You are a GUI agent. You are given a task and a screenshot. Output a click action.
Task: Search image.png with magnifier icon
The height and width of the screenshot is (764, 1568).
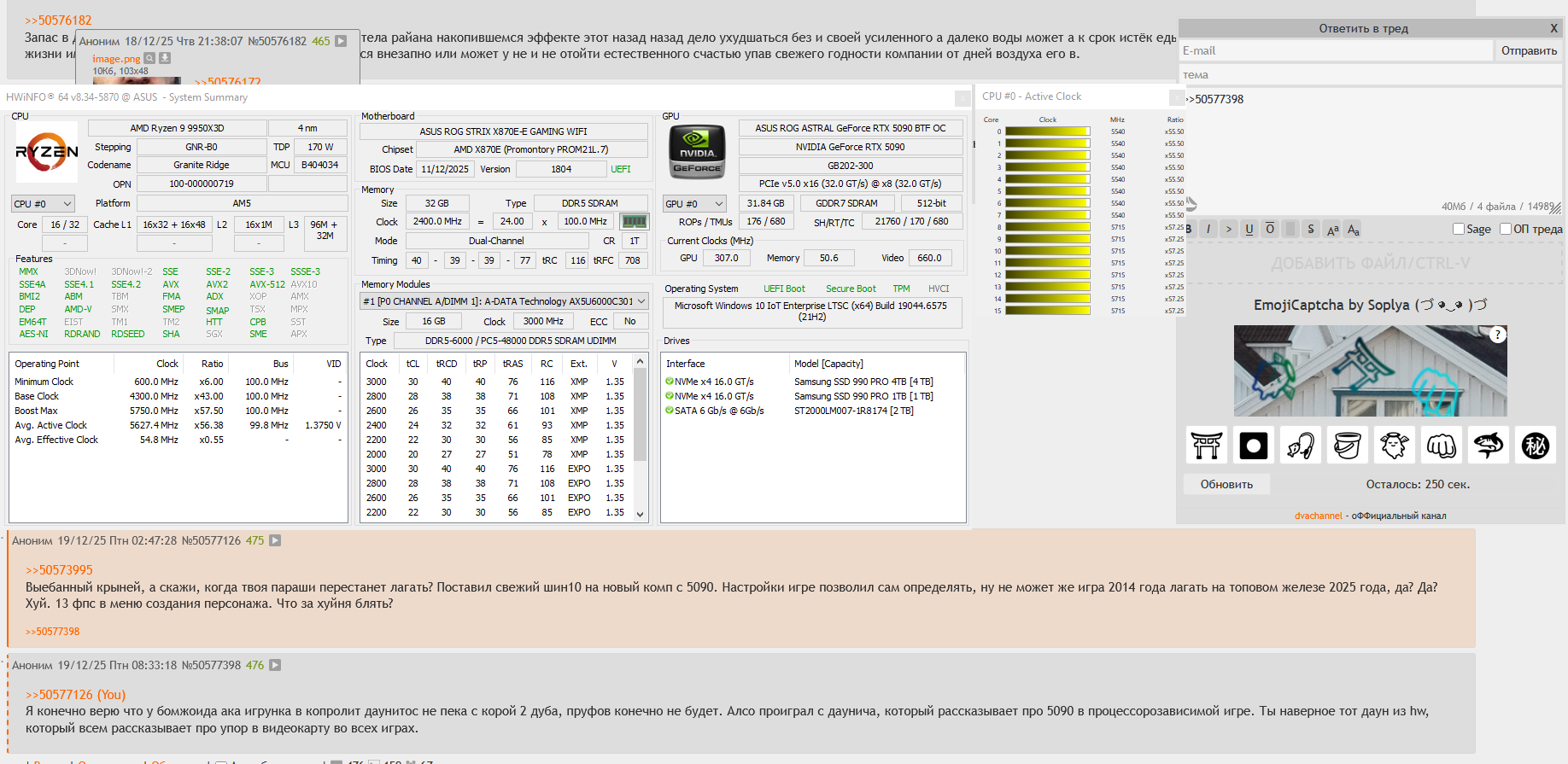[x=149, y=58]
